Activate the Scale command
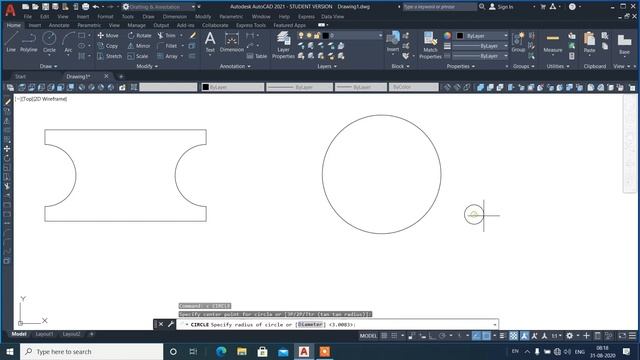Viewport: 640px width, 360px height. pos(138,56)
